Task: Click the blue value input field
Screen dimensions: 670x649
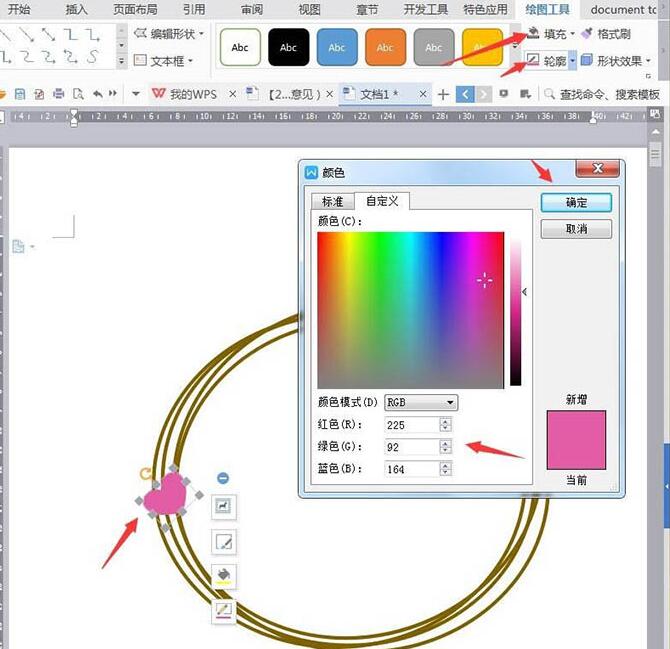Action: pyautogui.click(x=412, y=469)
